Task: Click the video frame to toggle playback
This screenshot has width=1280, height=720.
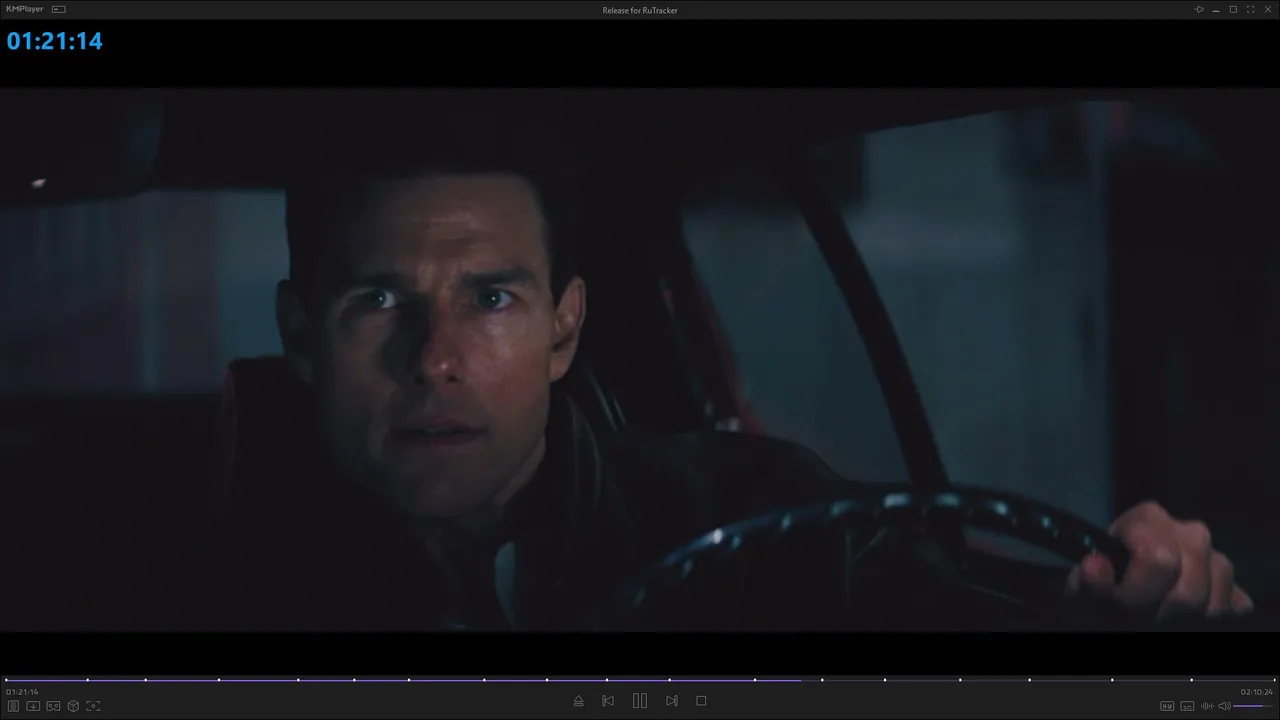Action: coord(640,360)
